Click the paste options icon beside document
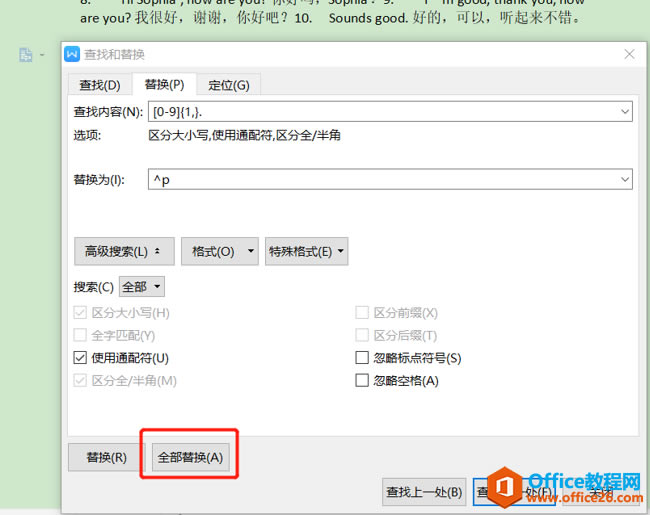 [x=26, y=55]
